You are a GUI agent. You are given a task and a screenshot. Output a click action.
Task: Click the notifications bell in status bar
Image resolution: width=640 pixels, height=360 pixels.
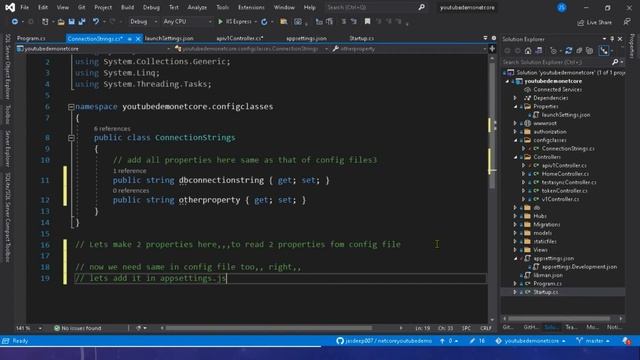(x=627, y=341)
